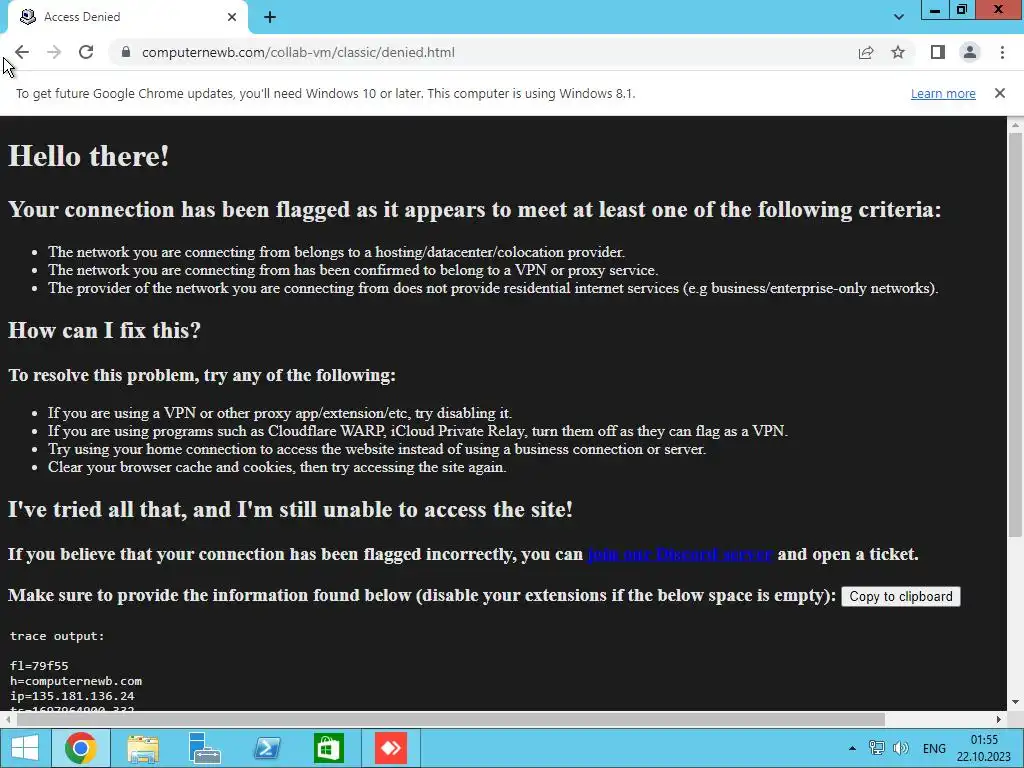This screenshot has height=768, width=1024.
Task: Bookmark this page with the star icon
Action: [x=898, y=52]
